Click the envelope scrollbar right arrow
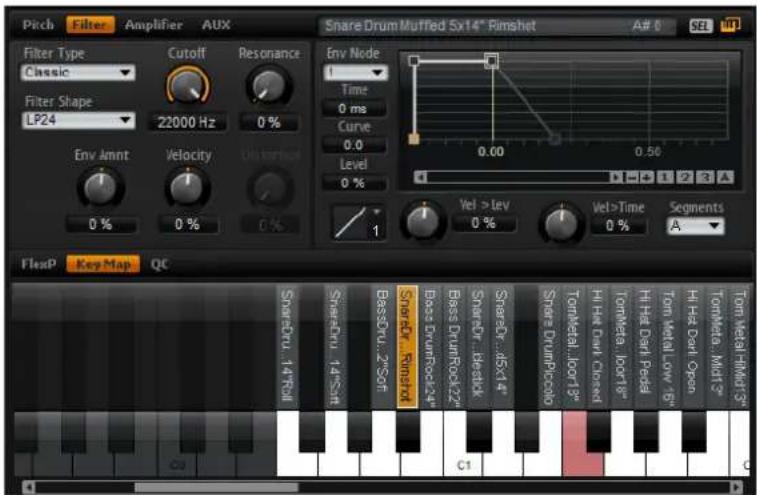757x495 pixels. (616, 177)
